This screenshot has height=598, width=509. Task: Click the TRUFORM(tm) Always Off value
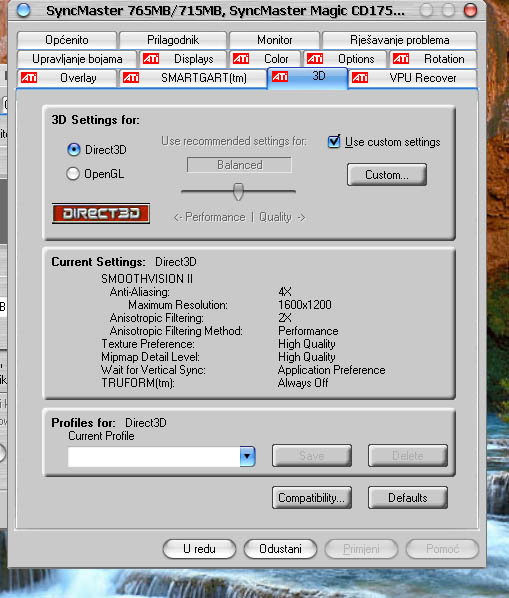click(x=303, y=383)
